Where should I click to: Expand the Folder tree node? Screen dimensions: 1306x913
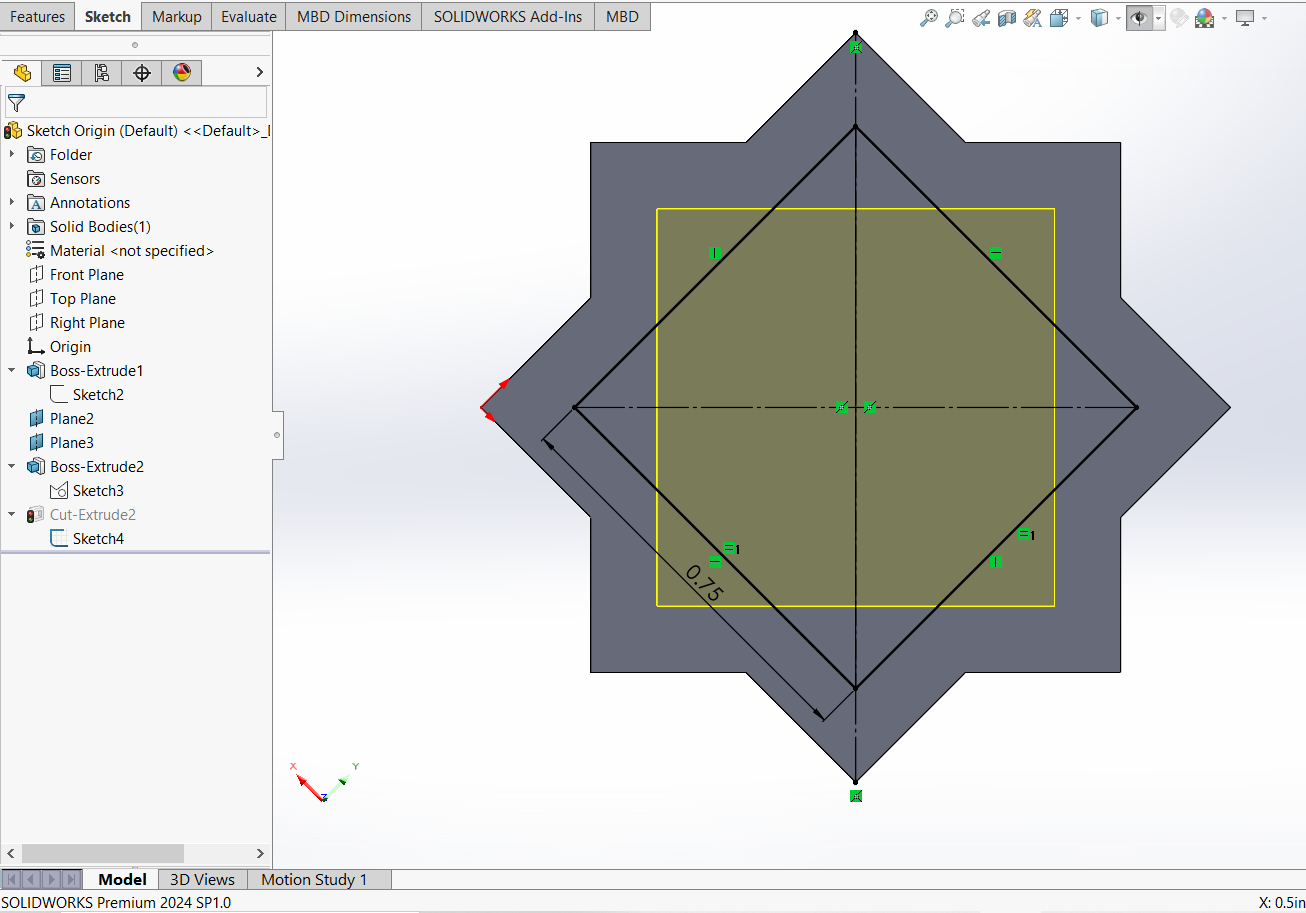[12, 154]
